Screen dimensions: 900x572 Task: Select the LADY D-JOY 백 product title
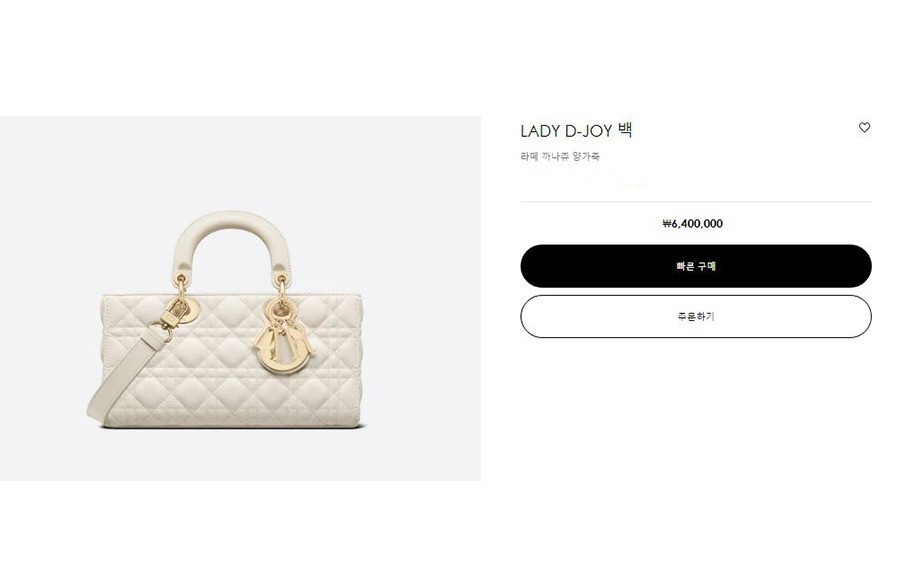576,131
